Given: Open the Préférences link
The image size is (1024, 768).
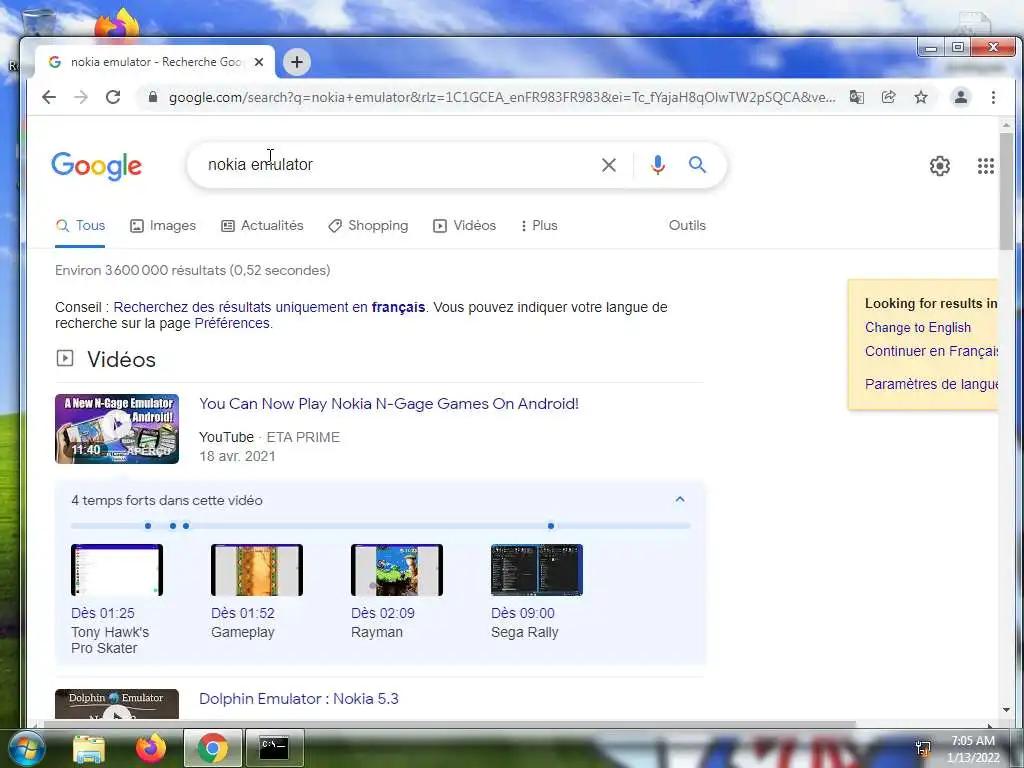Looking at the screenshot, I should coord(232,323).
